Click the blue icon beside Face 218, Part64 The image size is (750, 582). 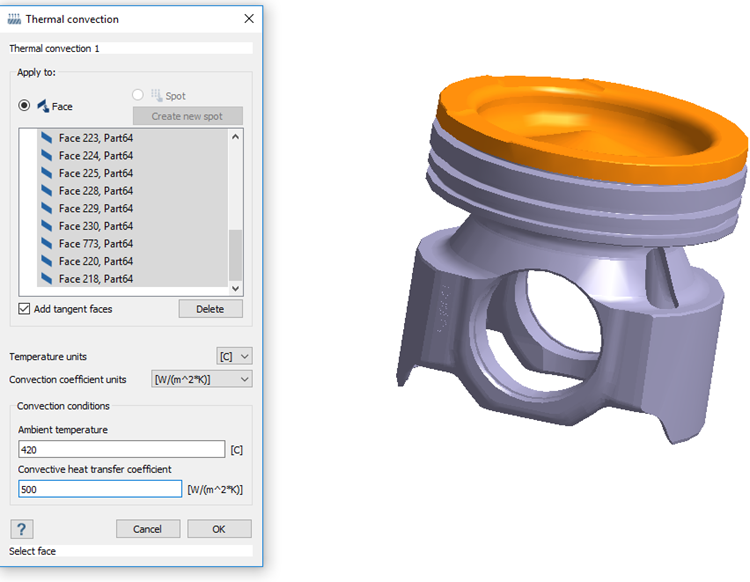pos(46,279)
